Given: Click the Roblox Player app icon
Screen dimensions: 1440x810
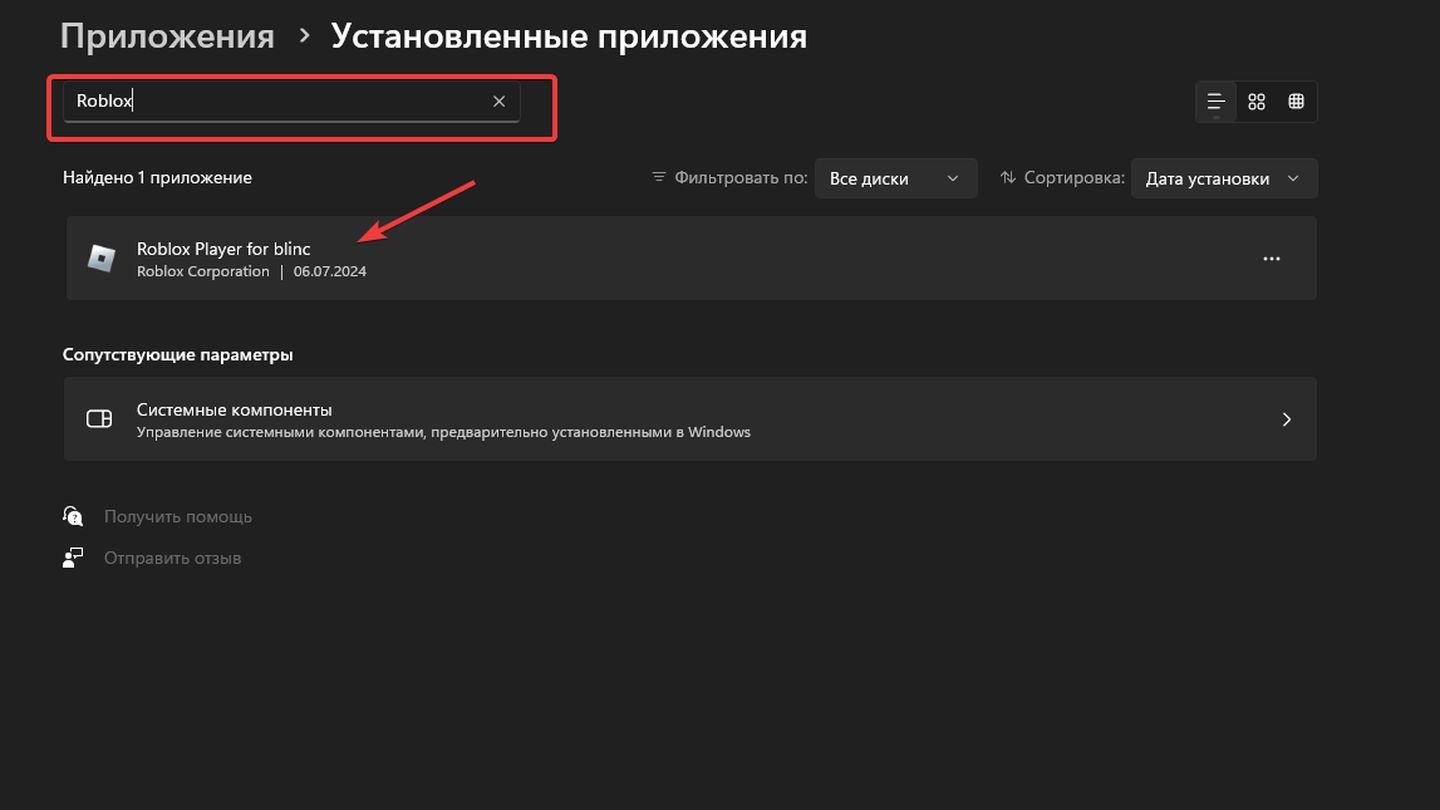Looking at the screenshot, I should tap(101, 258).
